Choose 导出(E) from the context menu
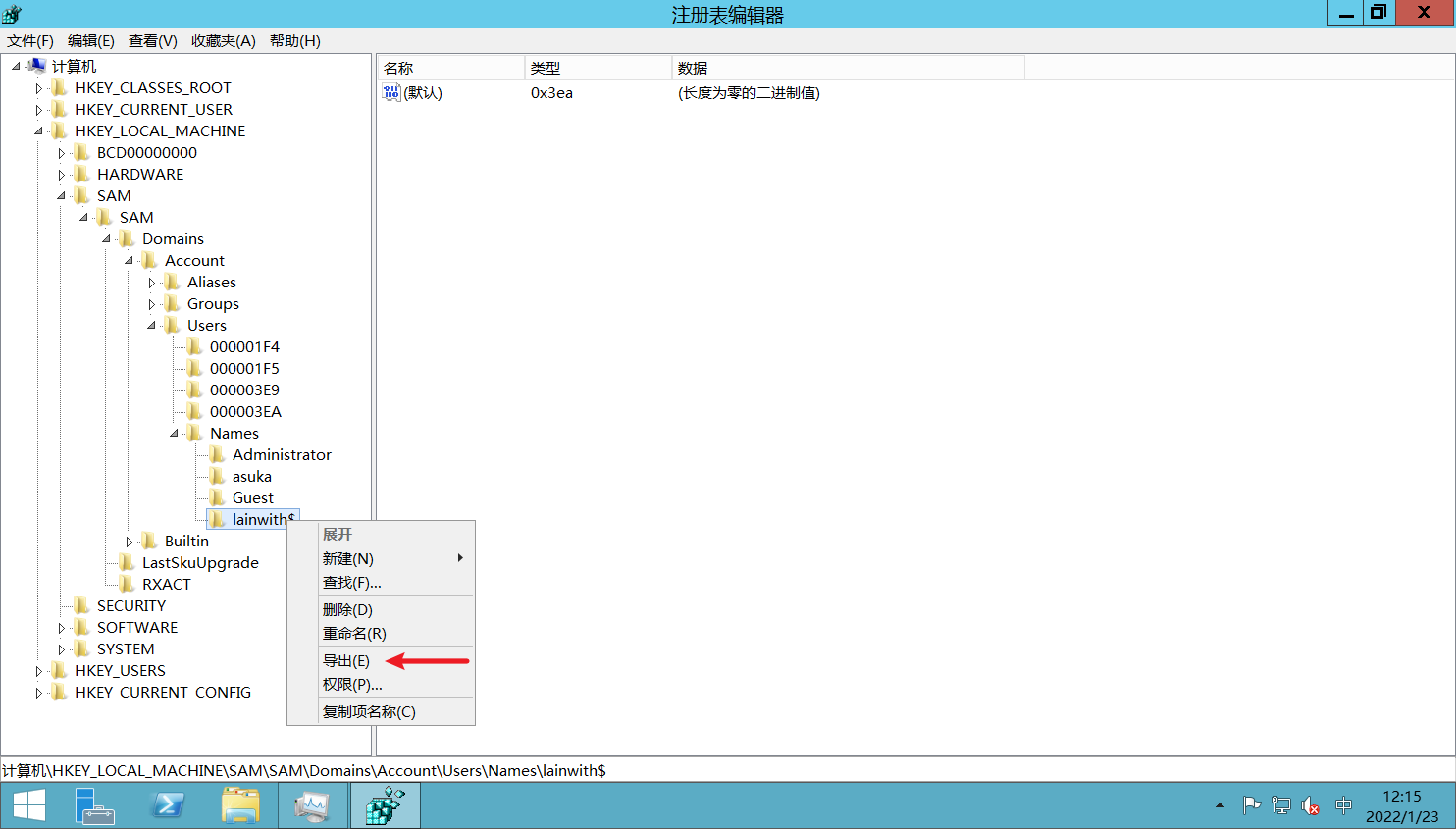The image size is (1456, 829). click(381, 660)
